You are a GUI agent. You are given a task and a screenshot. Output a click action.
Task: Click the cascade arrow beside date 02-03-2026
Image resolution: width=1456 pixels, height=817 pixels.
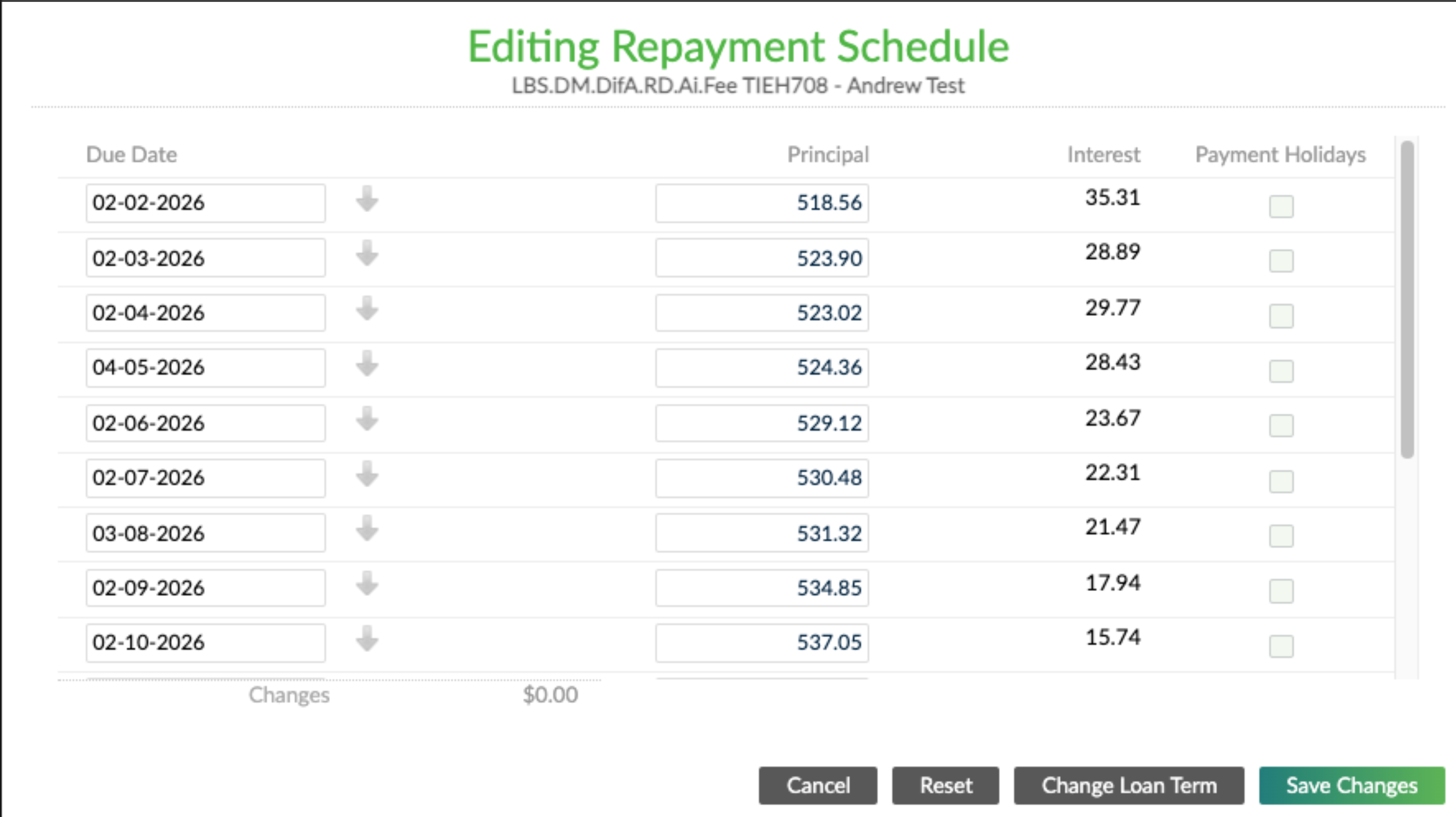tap(366, 257)
